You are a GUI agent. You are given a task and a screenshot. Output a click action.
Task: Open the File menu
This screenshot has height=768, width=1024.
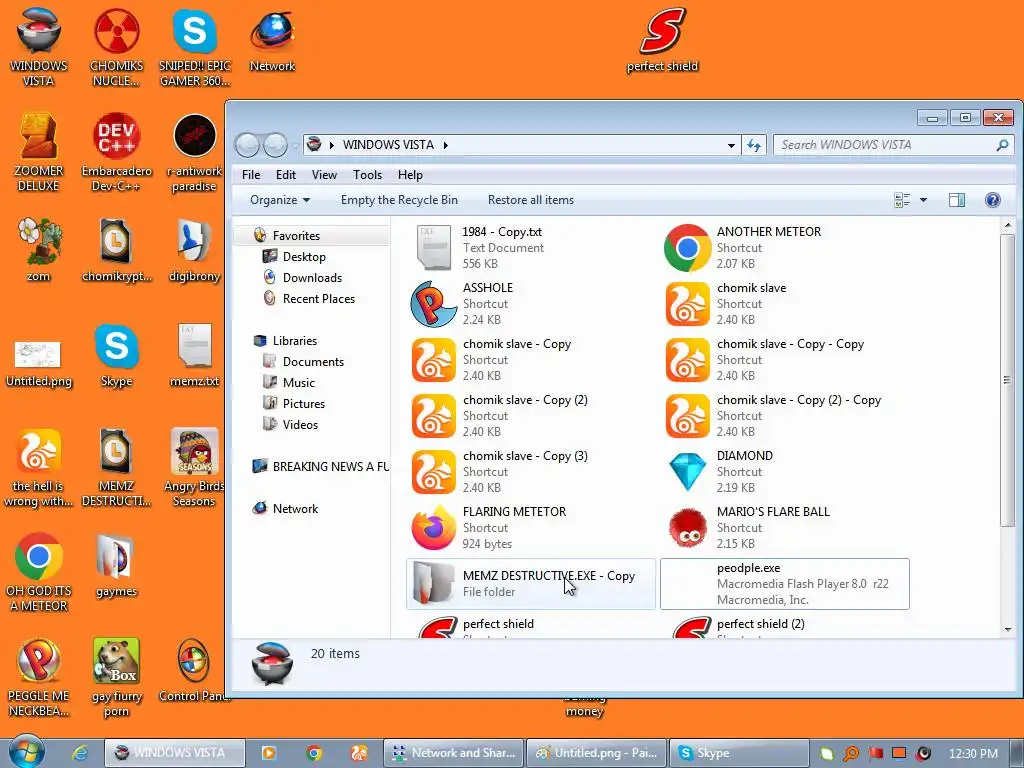pyautogui.click(x=251, y=175)
